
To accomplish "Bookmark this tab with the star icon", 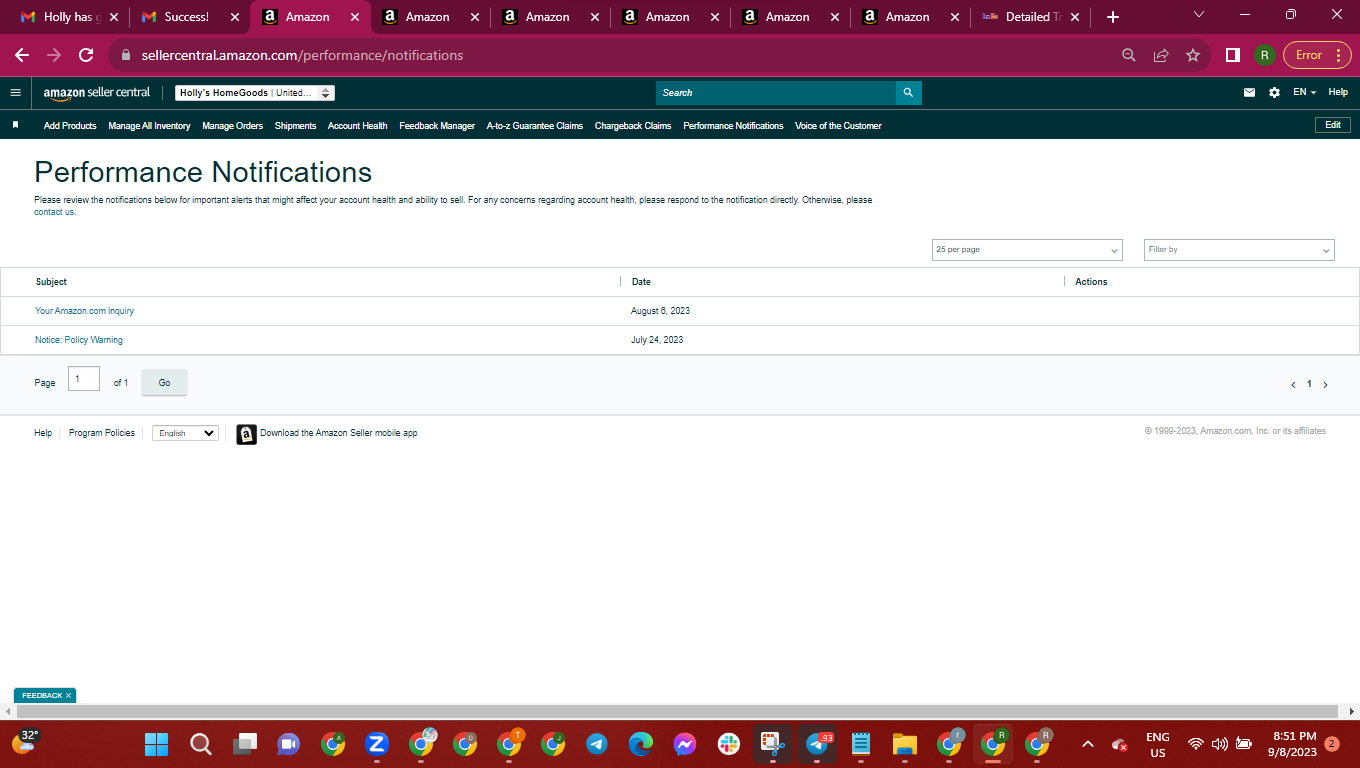I will pos(1193,55).
